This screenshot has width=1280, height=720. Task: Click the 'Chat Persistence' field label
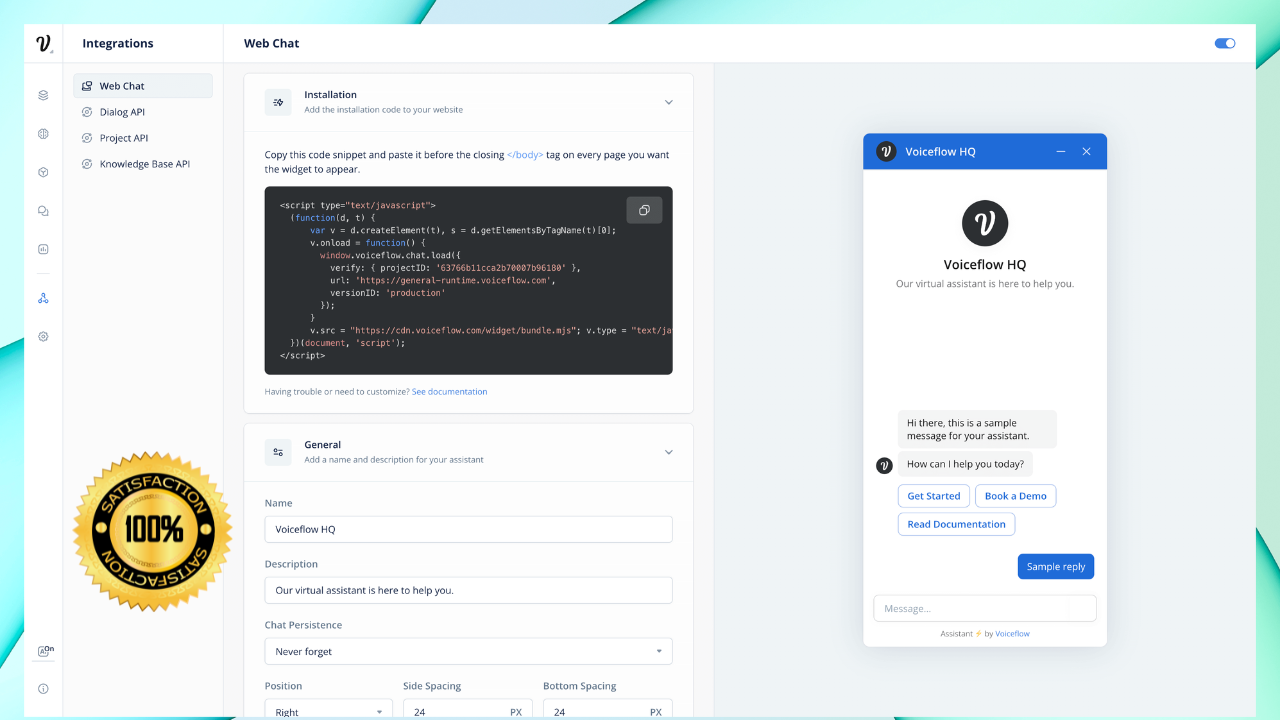point(303,625)
